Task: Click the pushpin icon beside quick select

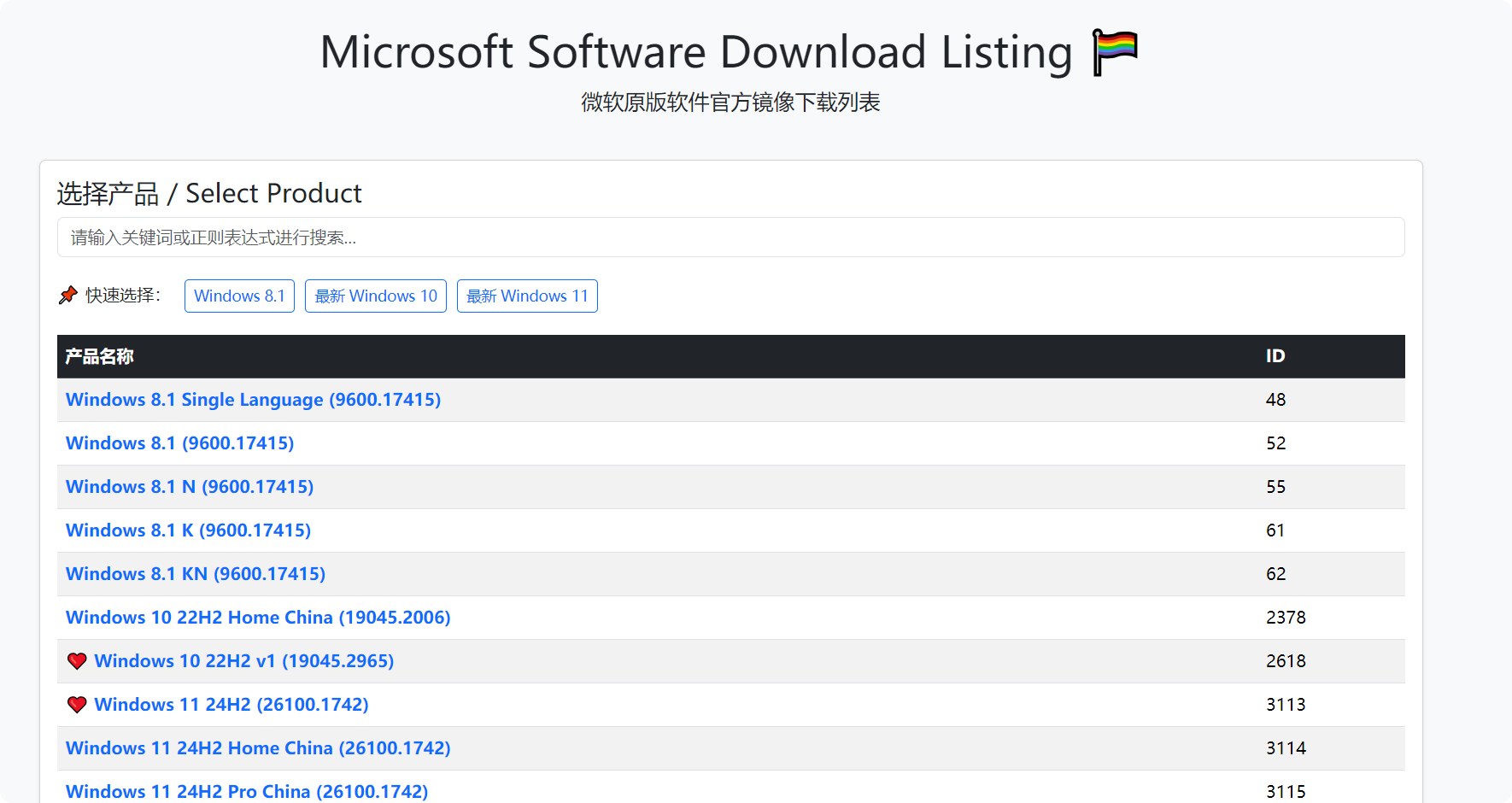Action: pos(68,296)
